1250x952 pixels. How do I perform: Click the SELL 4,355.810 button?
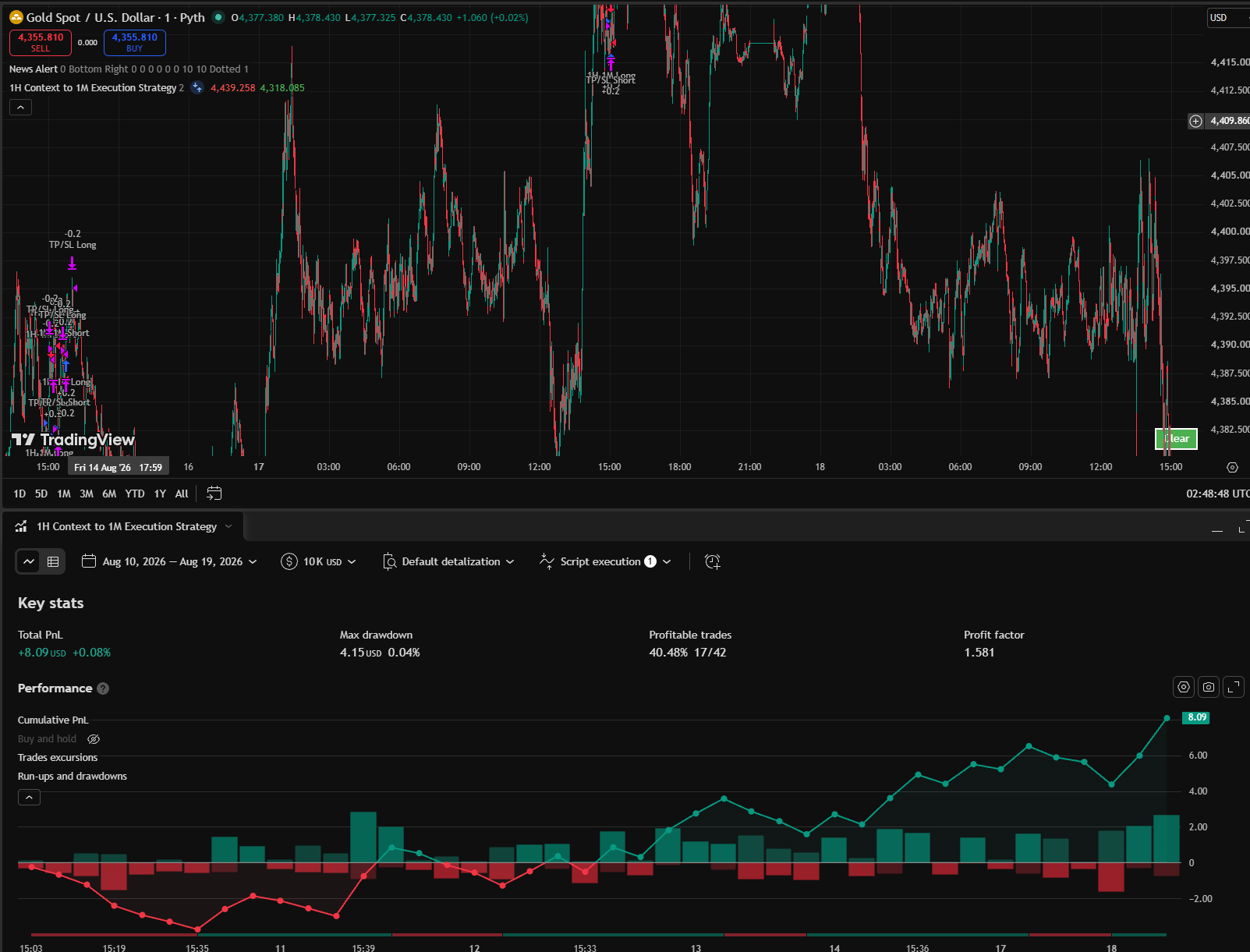pos(41,42)
